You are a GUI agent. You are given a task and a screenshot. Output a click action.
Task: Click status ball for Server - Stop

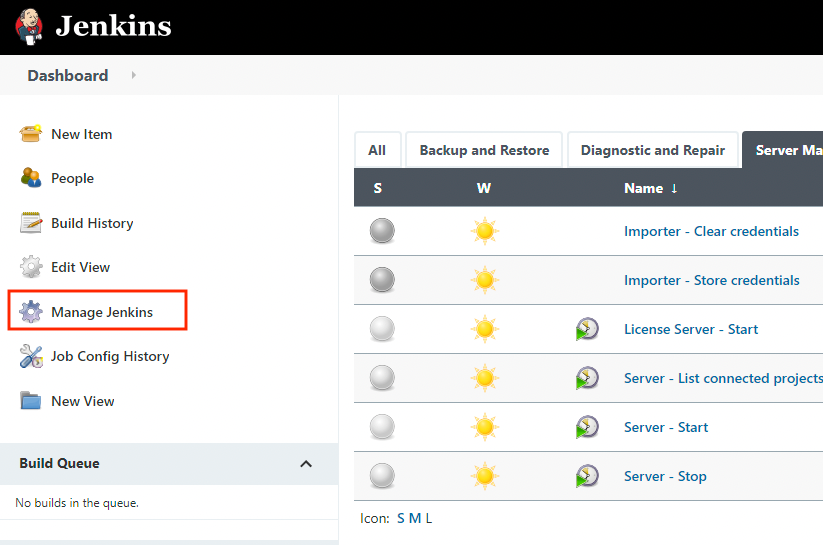click(382, 476)
